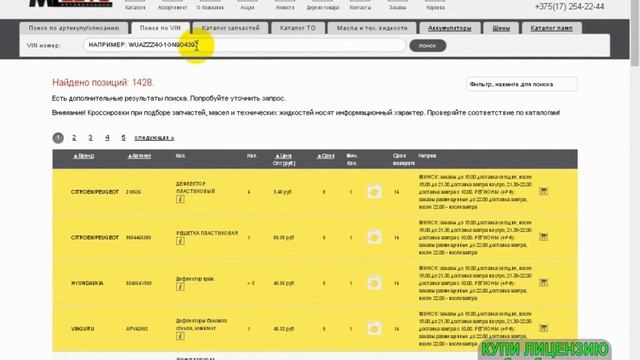Add РЕШЕТКА ПЛАСТИКОВАЯ to cart via cart icon
640x360 pixels.
click(543, 237)
